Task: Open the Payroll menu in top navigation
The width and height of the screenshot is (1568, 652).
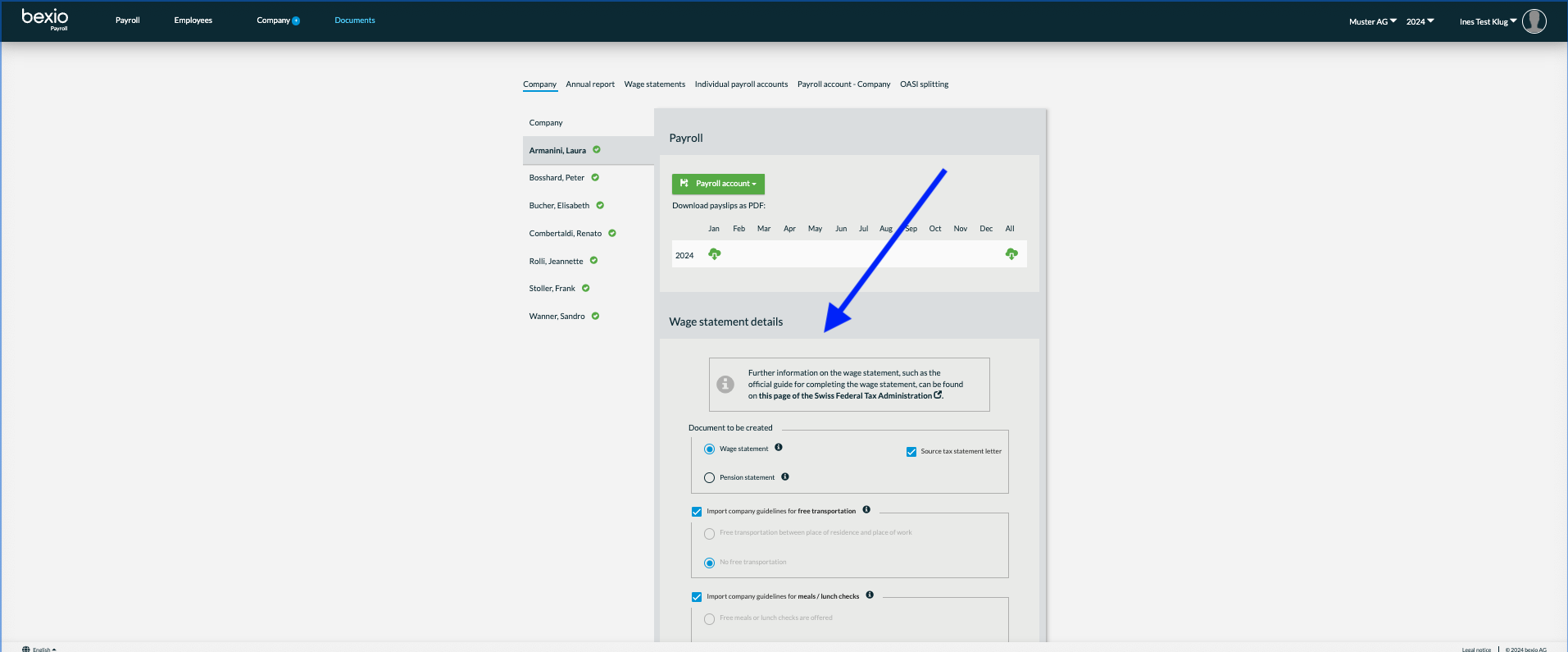Action: pos(128,21)
